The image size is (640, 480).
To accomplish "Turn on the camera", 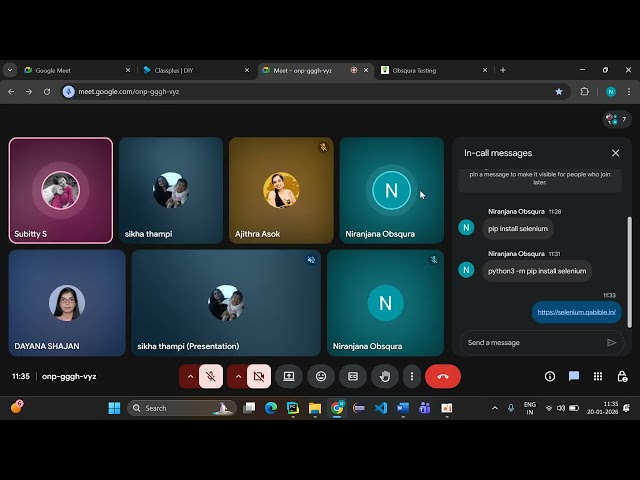I will tap(259, 376).
